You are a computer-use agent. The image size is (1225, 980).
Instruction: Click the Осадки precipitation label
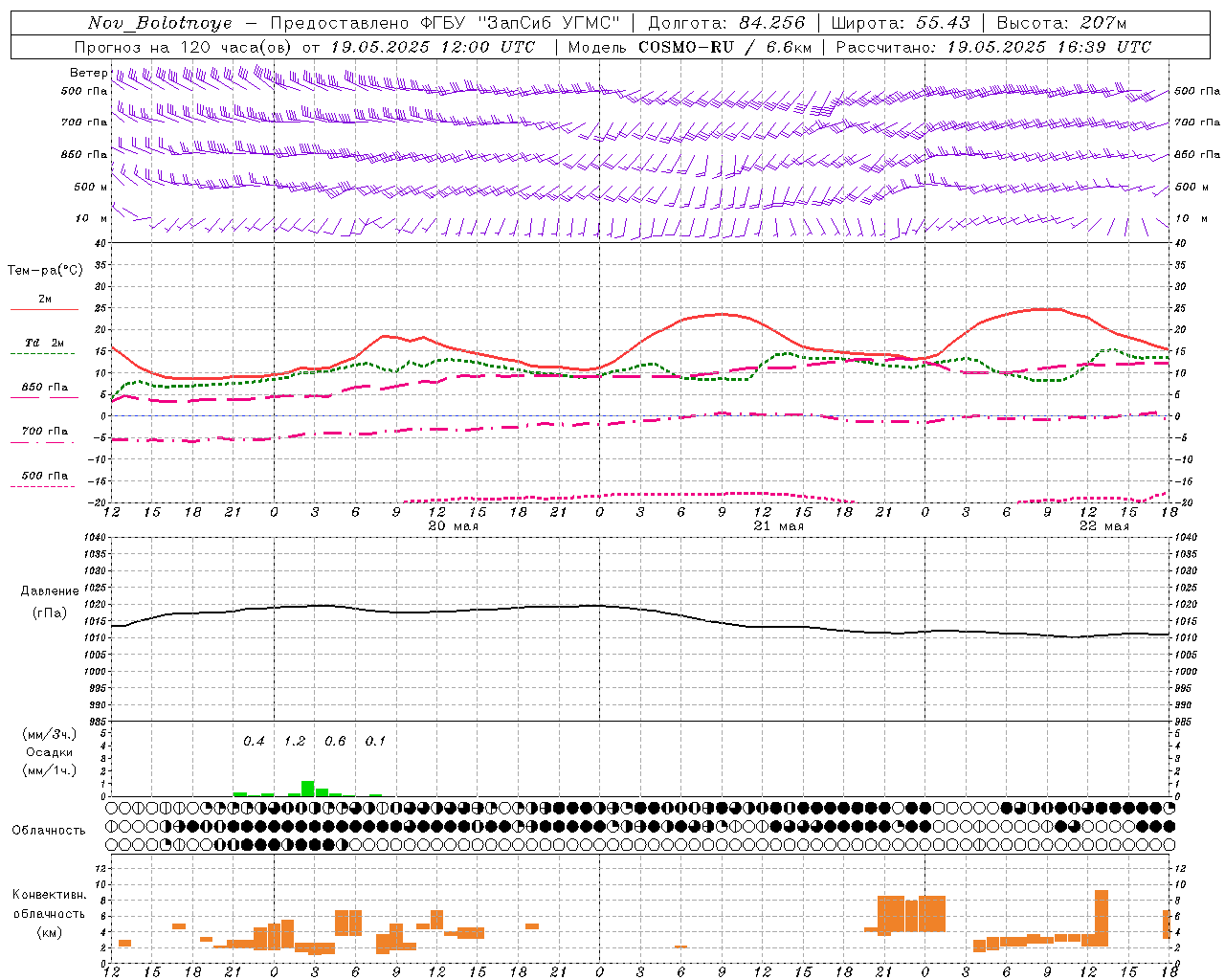(50, 752)
